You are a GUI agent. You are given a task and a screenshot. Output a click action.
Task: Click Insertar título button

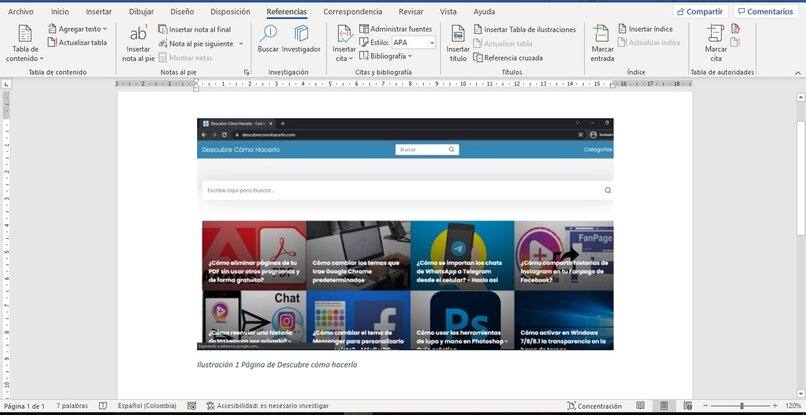point(457,44)
